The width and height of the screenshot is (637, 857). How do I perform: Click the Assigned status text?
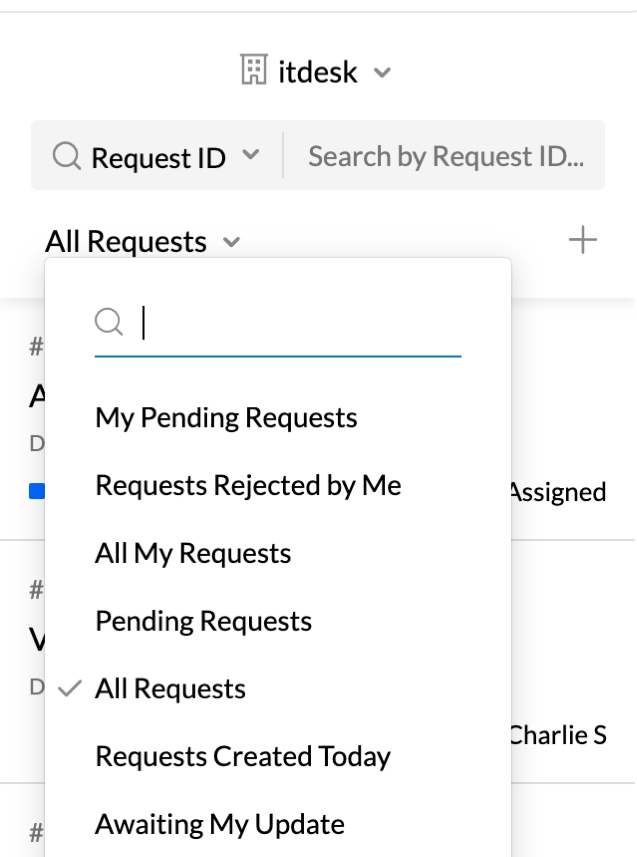[558, 492]
